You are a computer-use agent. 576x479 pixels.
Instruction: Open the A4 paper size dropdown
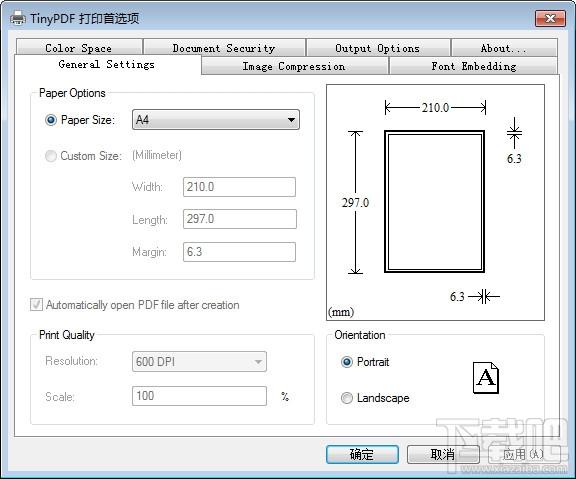click(216, 120)
